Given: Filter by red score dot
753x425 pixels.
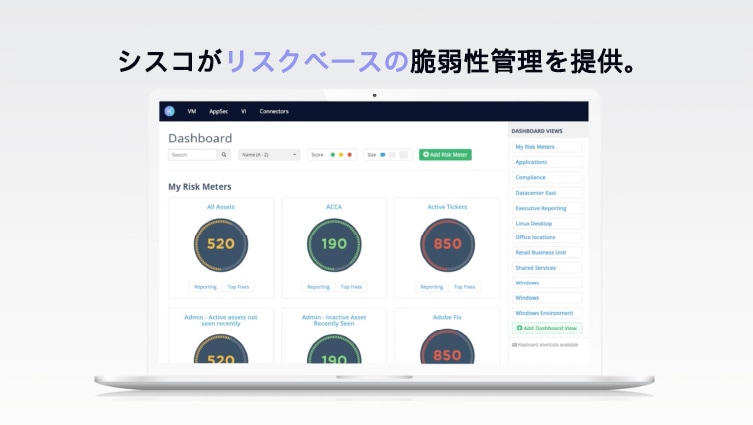Looking at the screenshot, I should click(x=350, y=155).
